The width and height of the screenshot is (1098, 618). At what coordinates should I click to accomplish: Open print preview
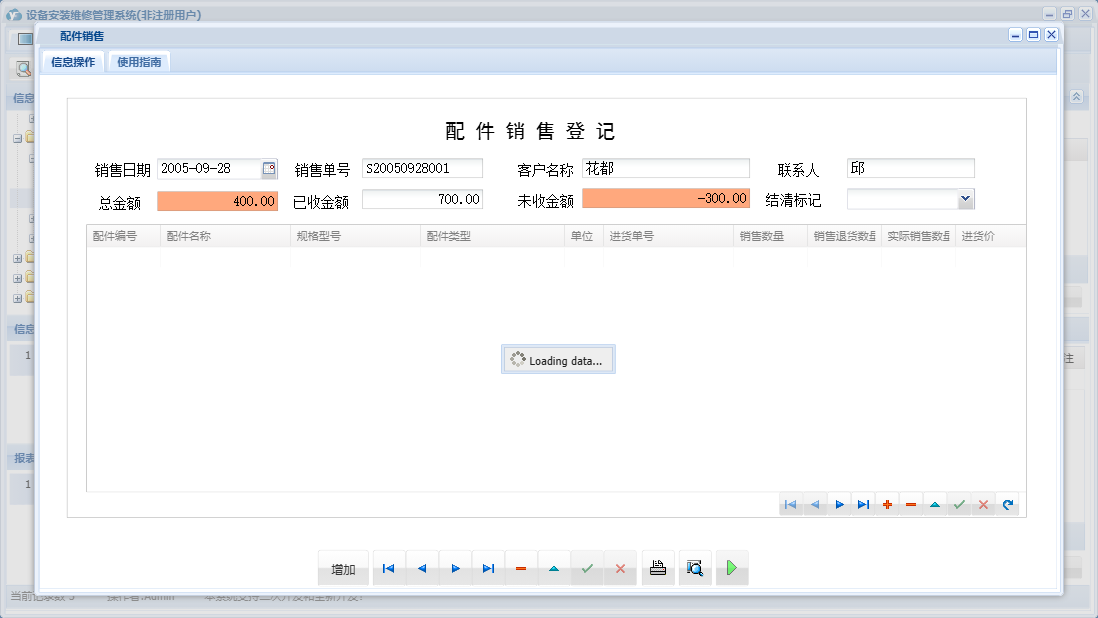695,567
